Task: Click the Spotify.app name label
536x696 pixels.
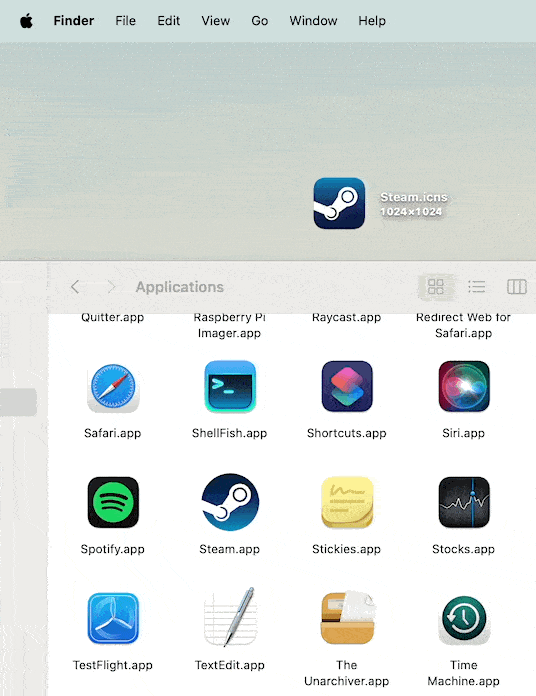Action: 113,549
